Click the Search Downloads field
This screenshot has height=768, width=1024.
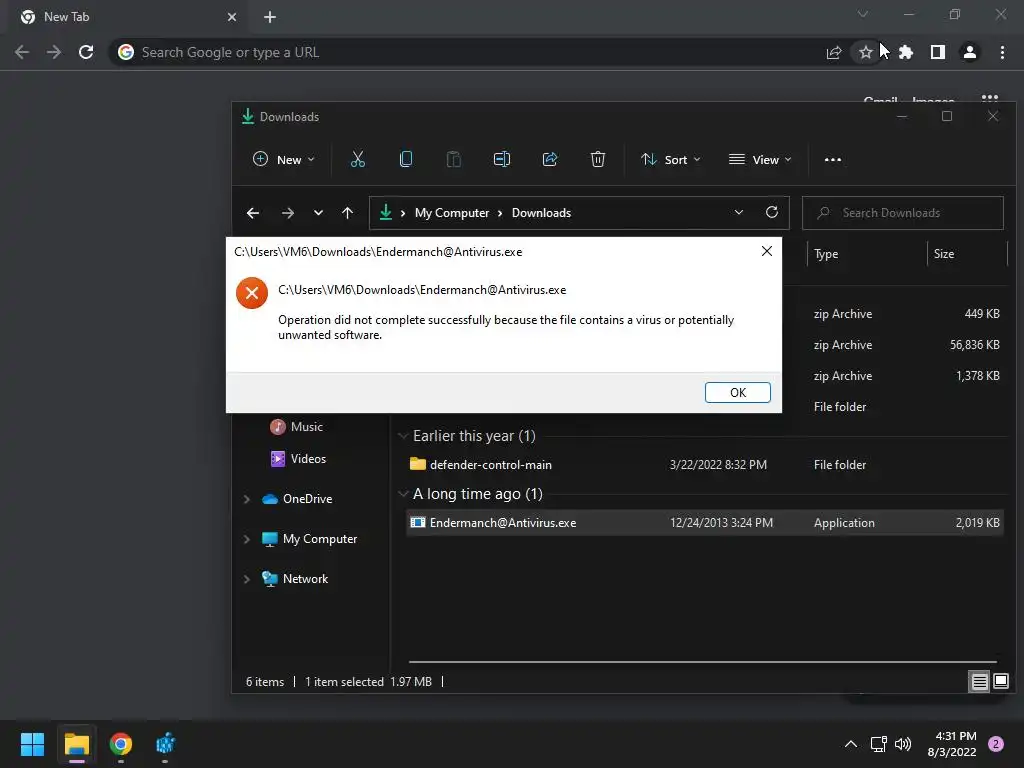coord(903,213)
